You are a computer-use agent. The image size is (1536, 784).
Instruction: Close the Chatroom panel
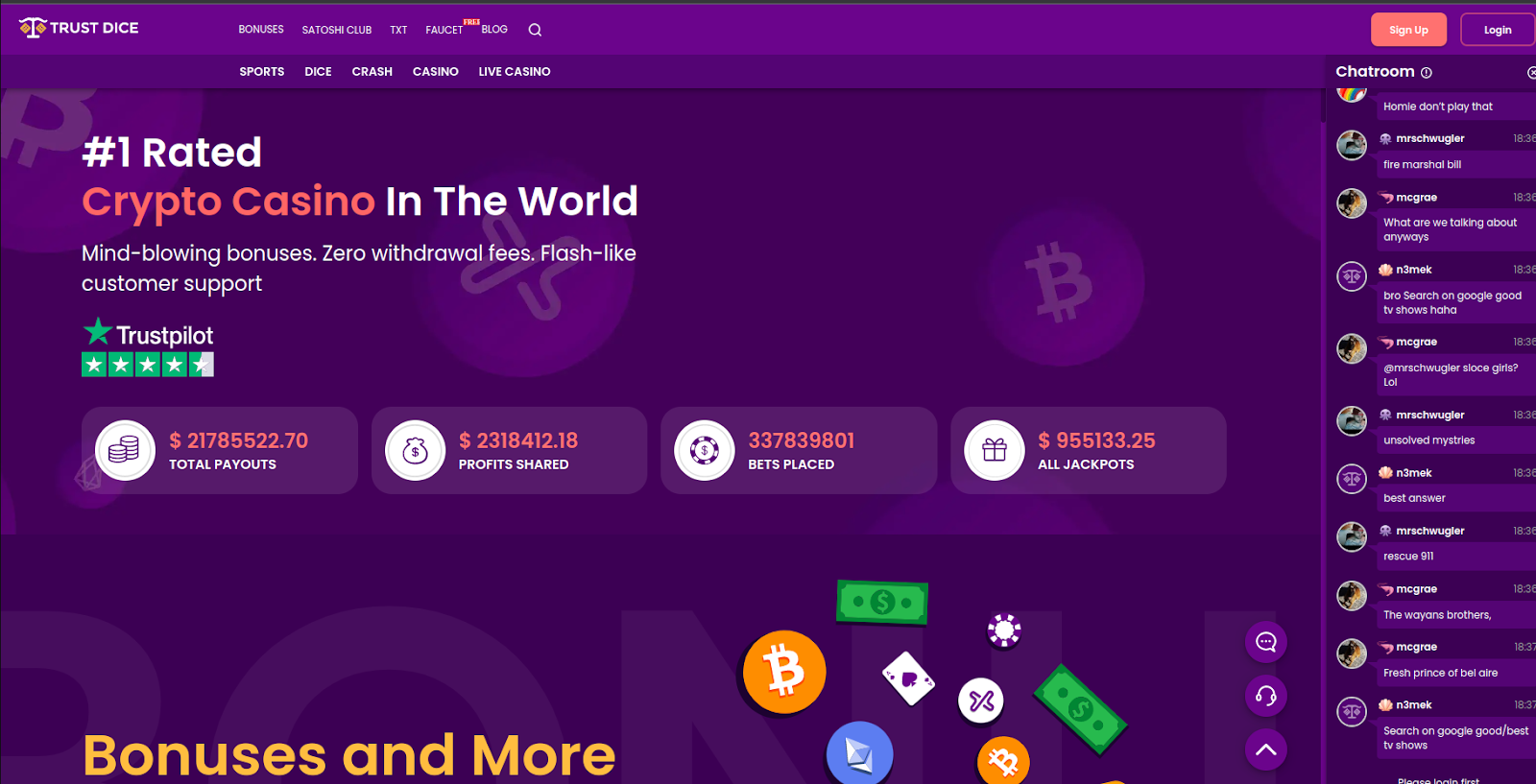click(1531, 73)
